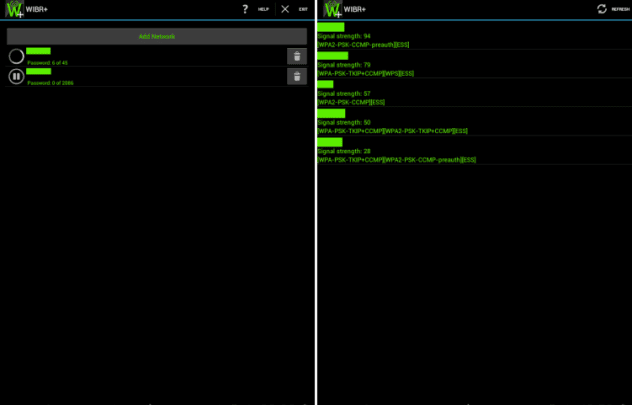Select the 'Password: 6 of 45' text
The image size is (632, 405).
pyautogui.click(x=48, y=63)
